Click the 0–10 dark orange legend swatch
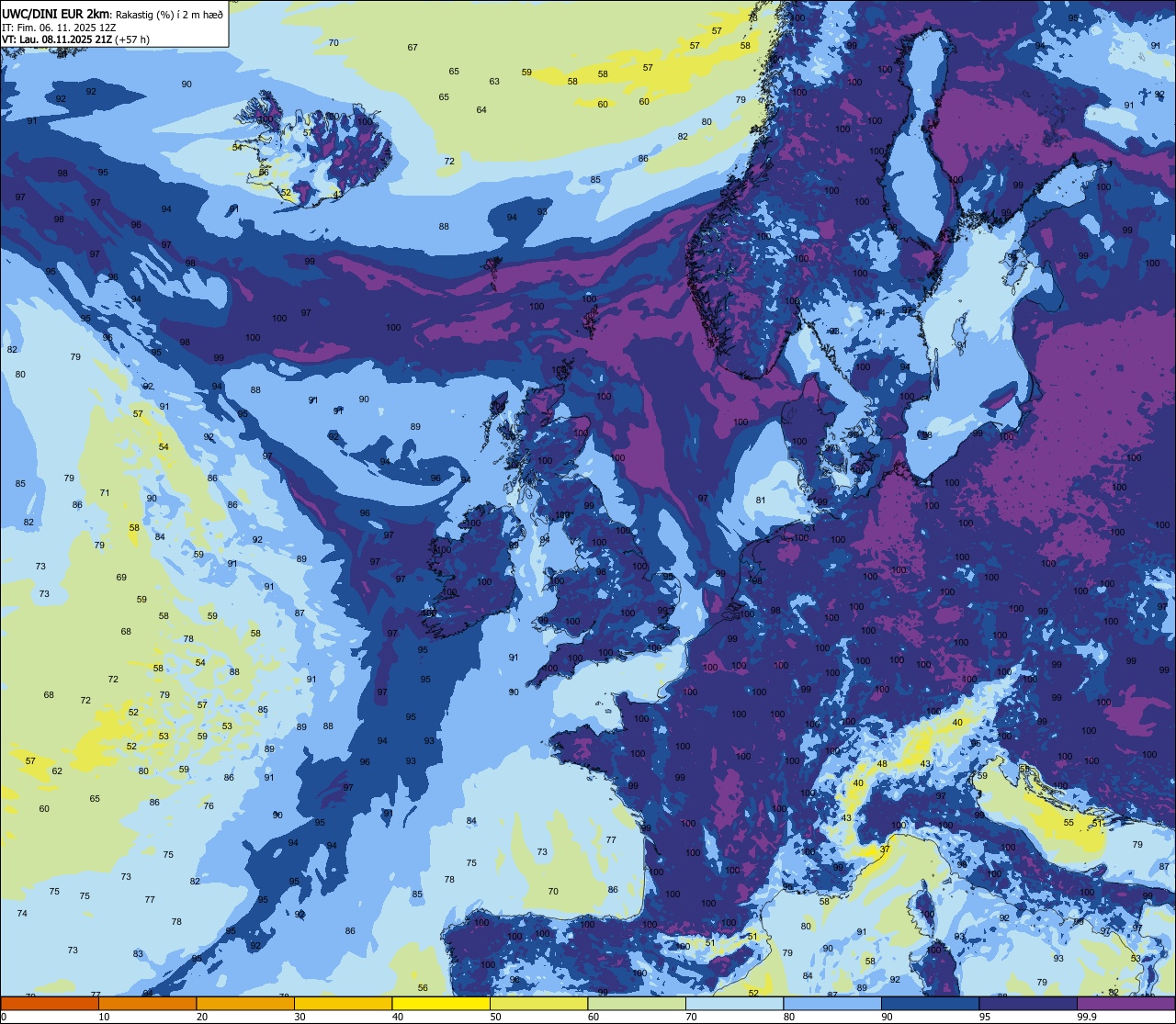The height and width of the screenshot is (1024, 1176). 50,1004
